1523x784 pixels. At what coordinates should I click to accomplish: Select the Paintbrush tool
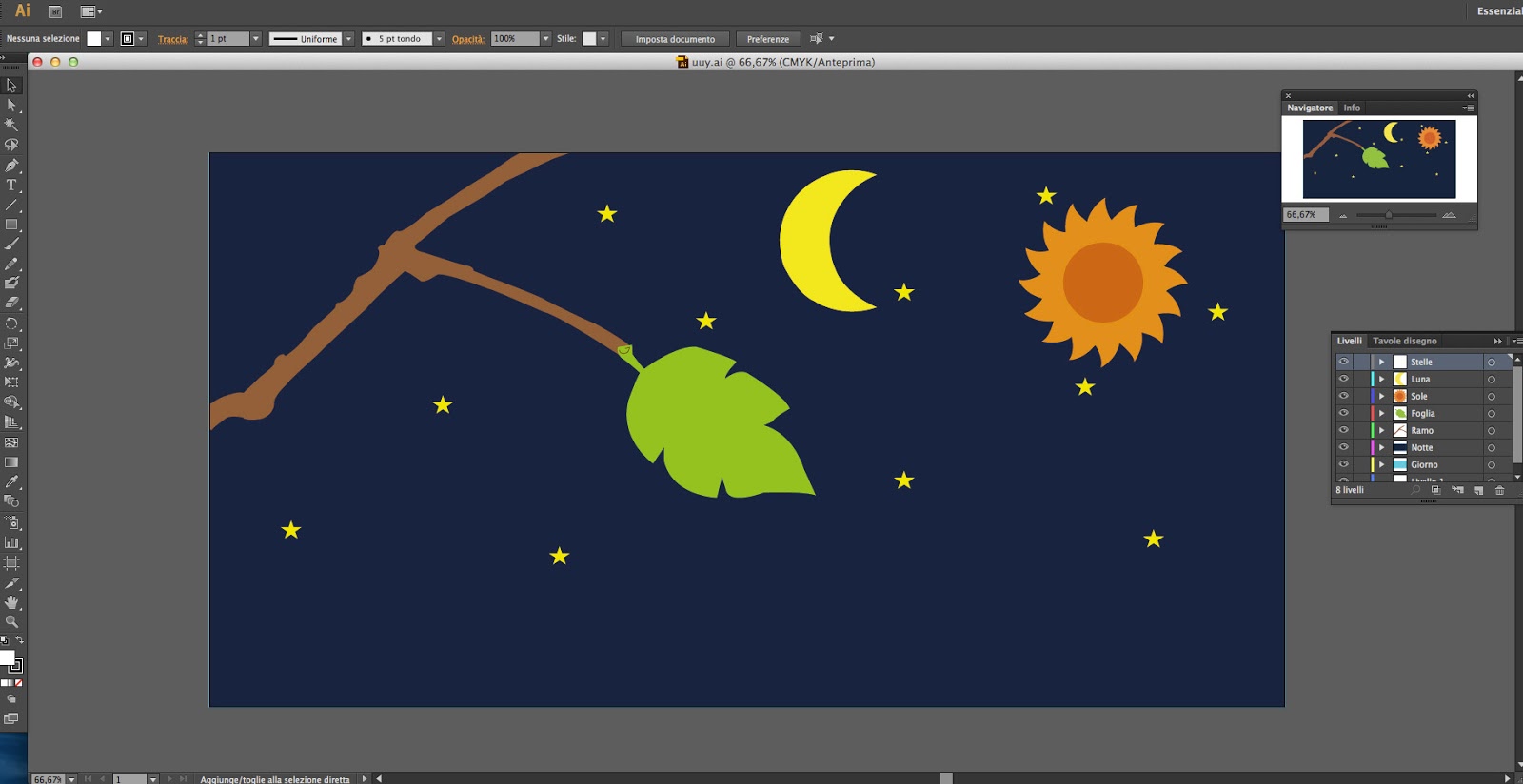[x=11, y=245]
